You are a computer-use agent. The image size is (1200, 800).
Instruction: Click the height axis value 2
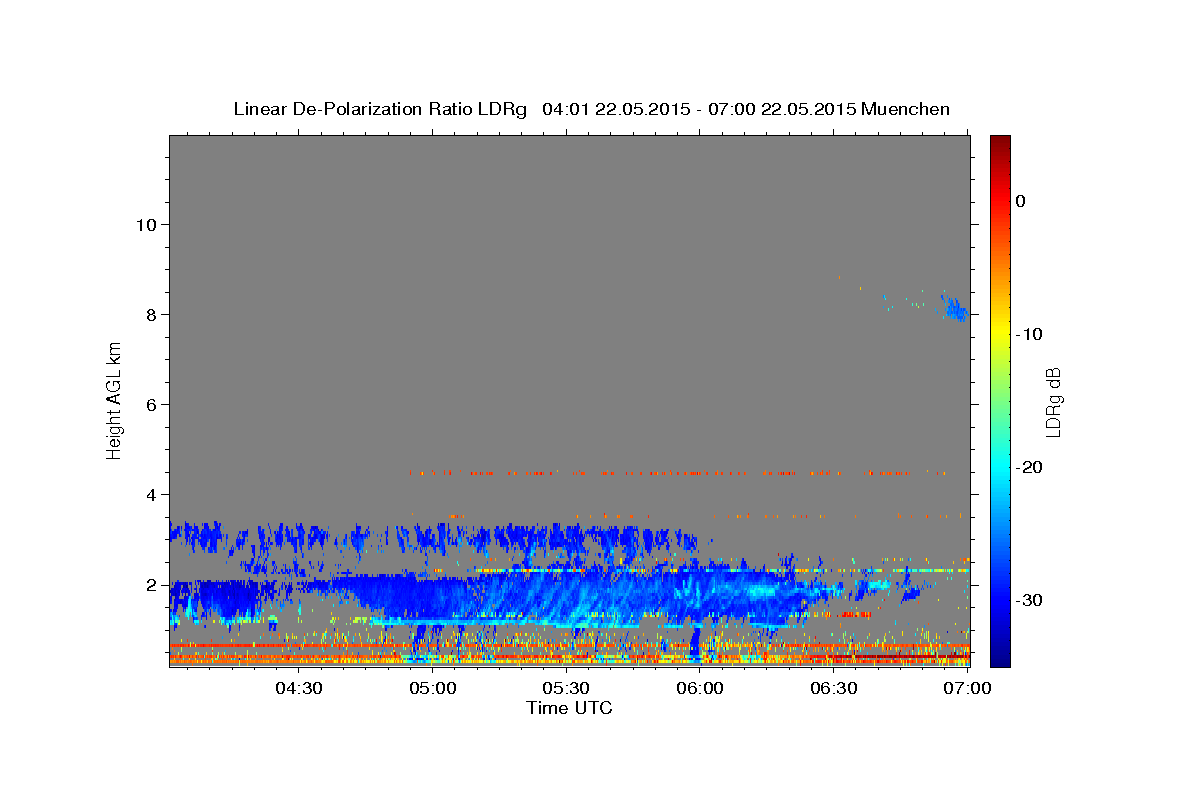point(150,584)
